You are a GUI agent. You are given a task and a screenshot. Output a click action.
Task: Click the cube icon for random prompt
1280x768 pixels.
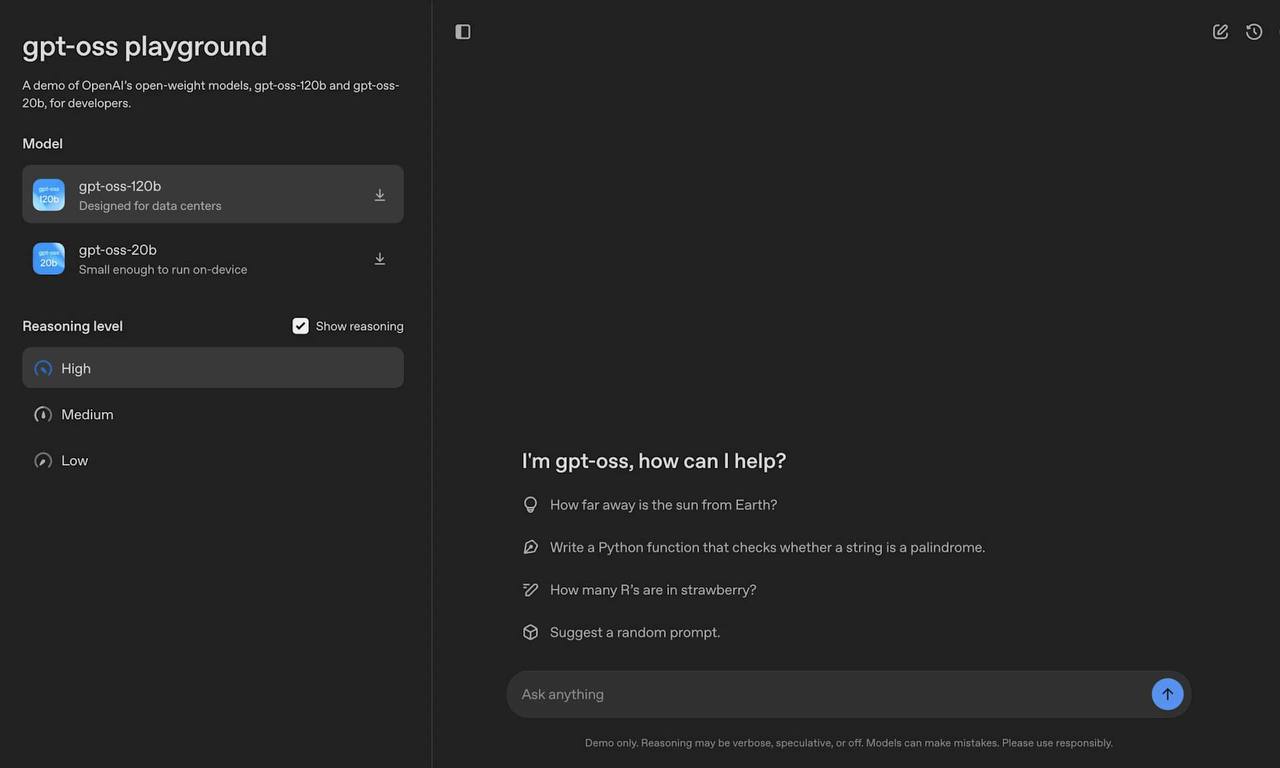(x=531, y=632)
